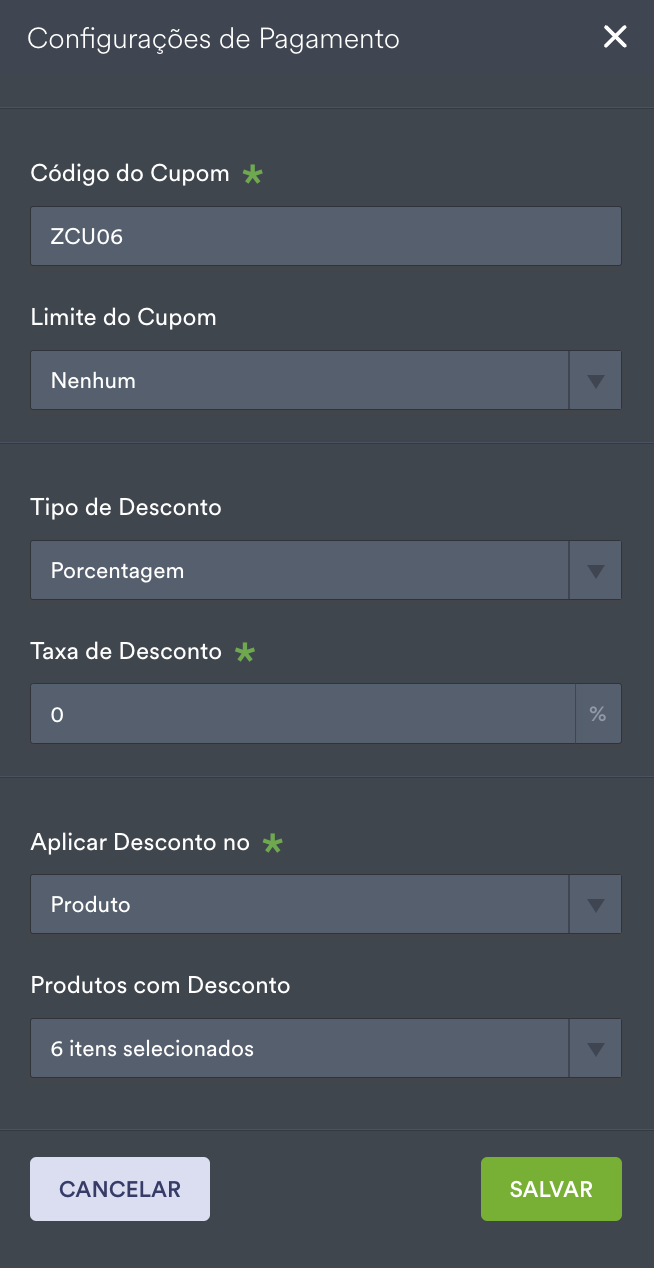The image size is (654, 1268).
Task: Click the Código do Cupom input field
Action: pyautogui.click(x=325, y=236)
